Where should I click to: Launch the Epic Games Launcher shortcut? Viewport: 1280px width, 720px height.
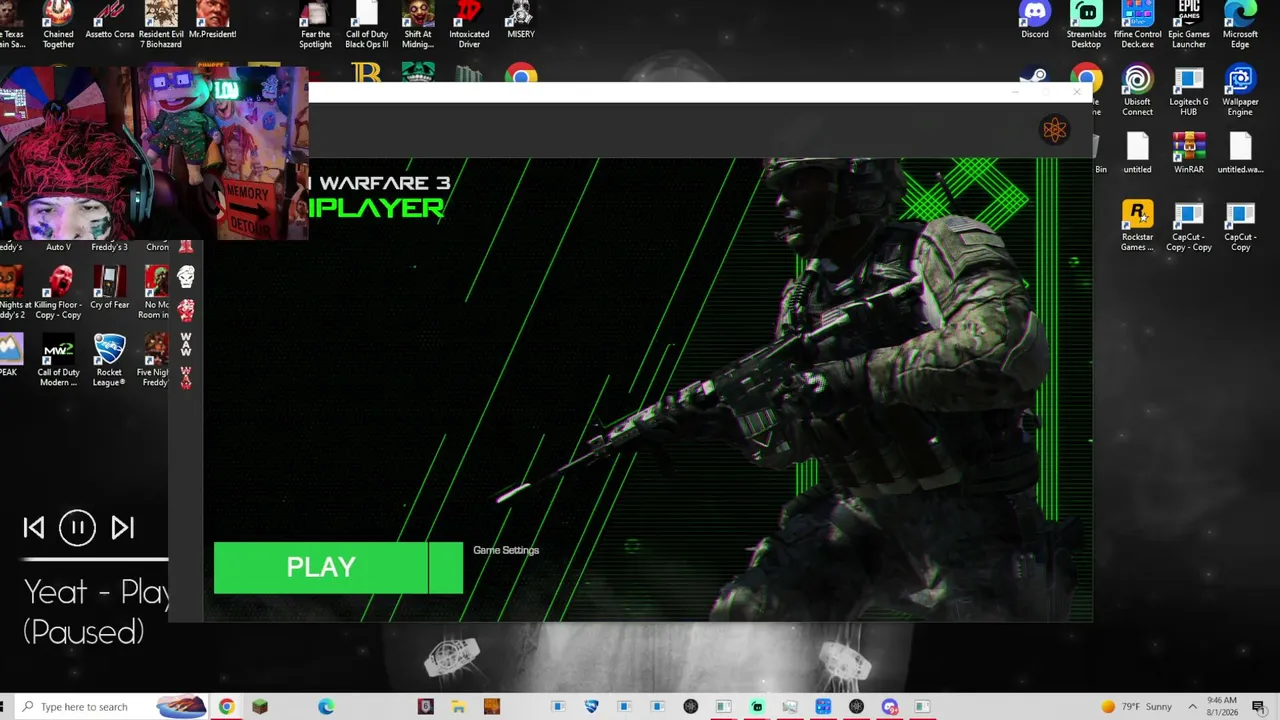click(x=1189, y=24)
